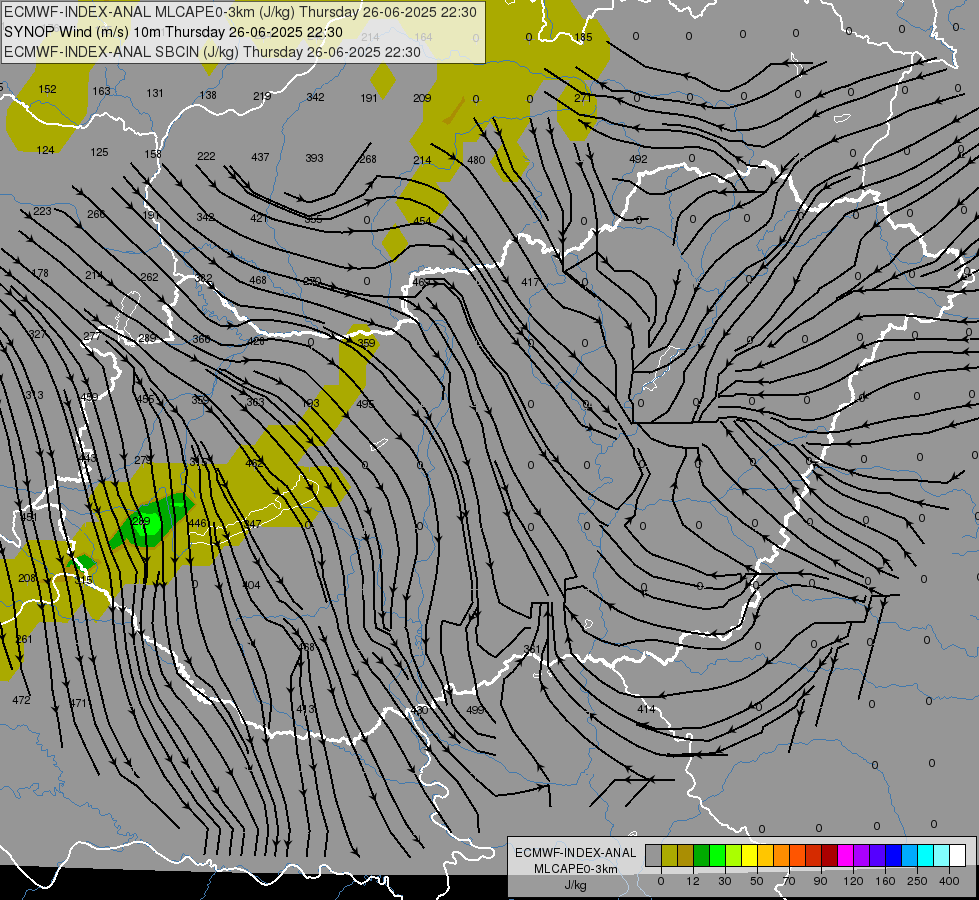Select the bright green legend swatch
This screenshot has width=979, height=900.
pos(718,856)
